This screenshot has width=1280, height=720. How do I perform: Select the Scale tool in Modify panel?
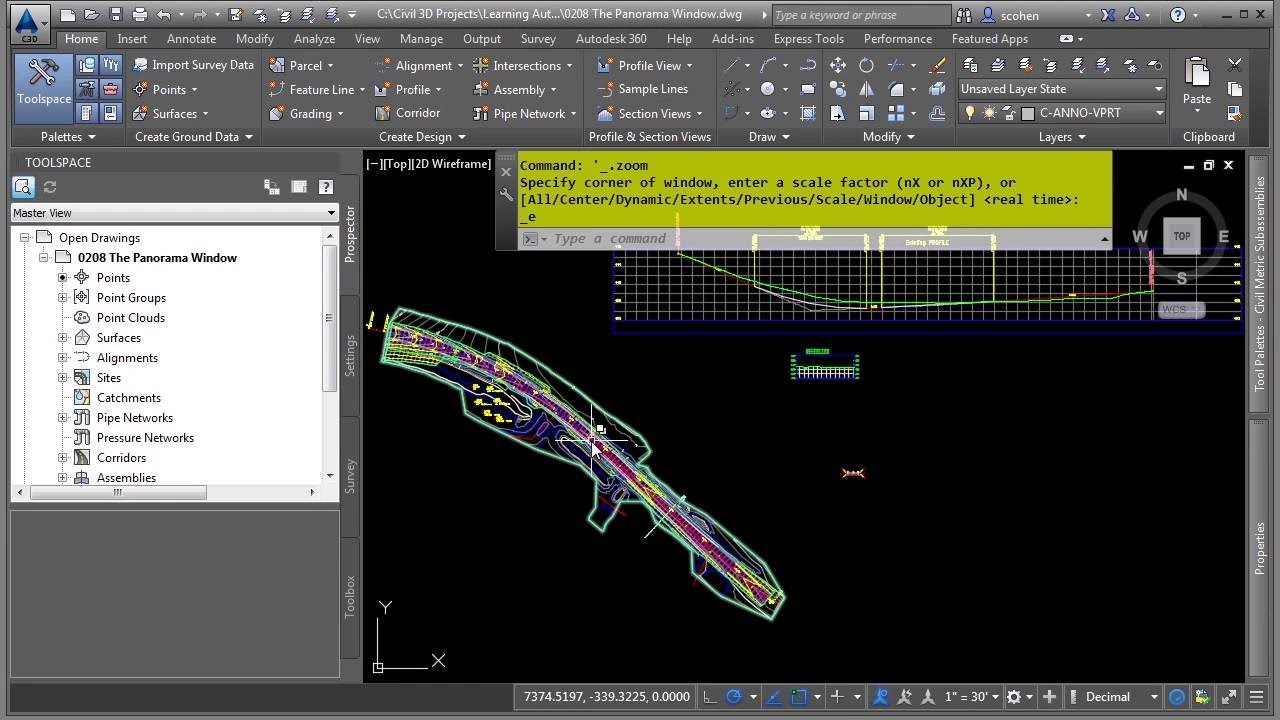[x=866, y=113]
